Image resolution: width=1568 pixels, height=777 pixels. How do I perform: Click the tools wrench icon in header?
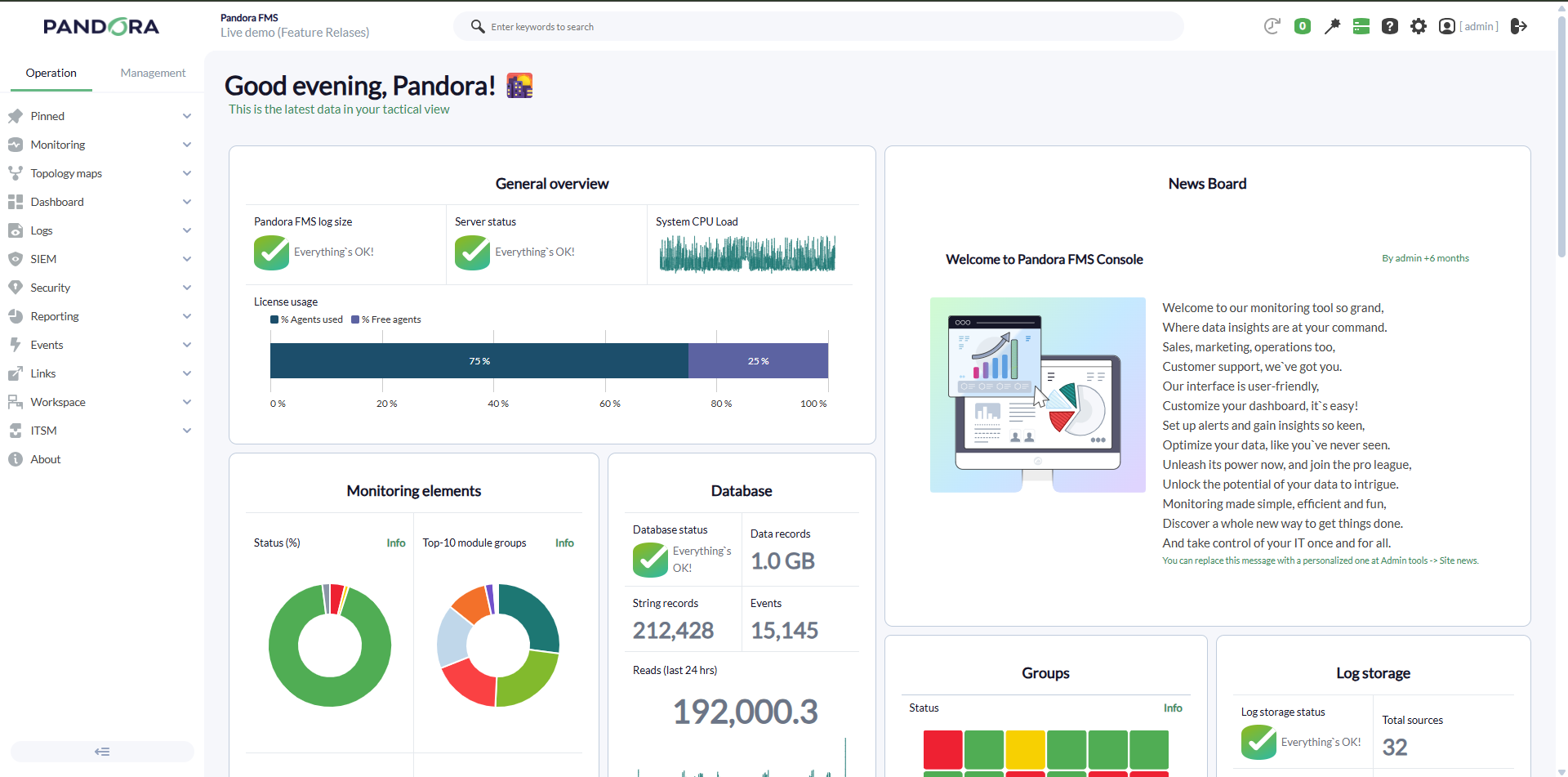pyautogui.click(x=1332, y=26)
